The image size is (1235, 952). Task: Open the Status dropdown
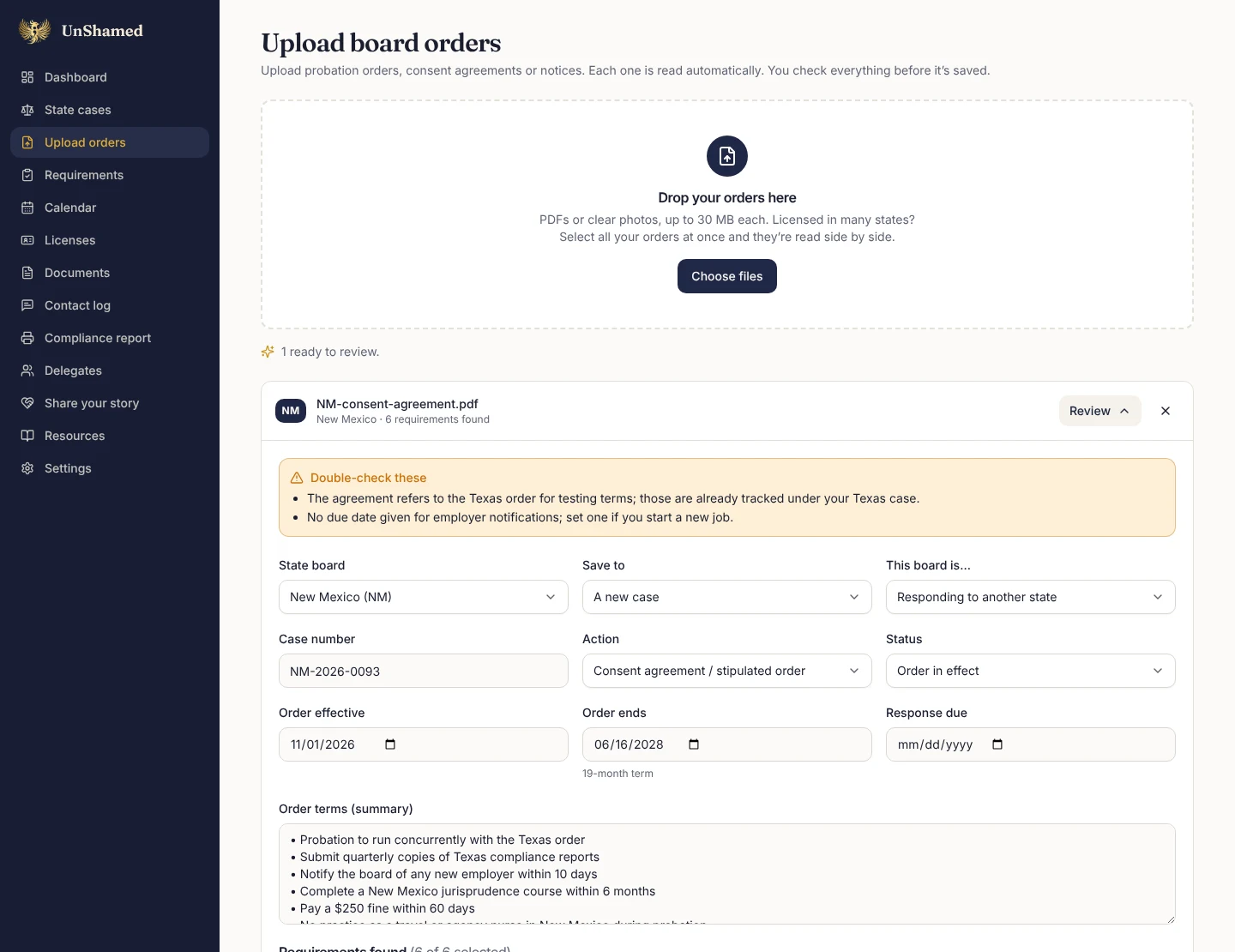[x=1031, y=671]
